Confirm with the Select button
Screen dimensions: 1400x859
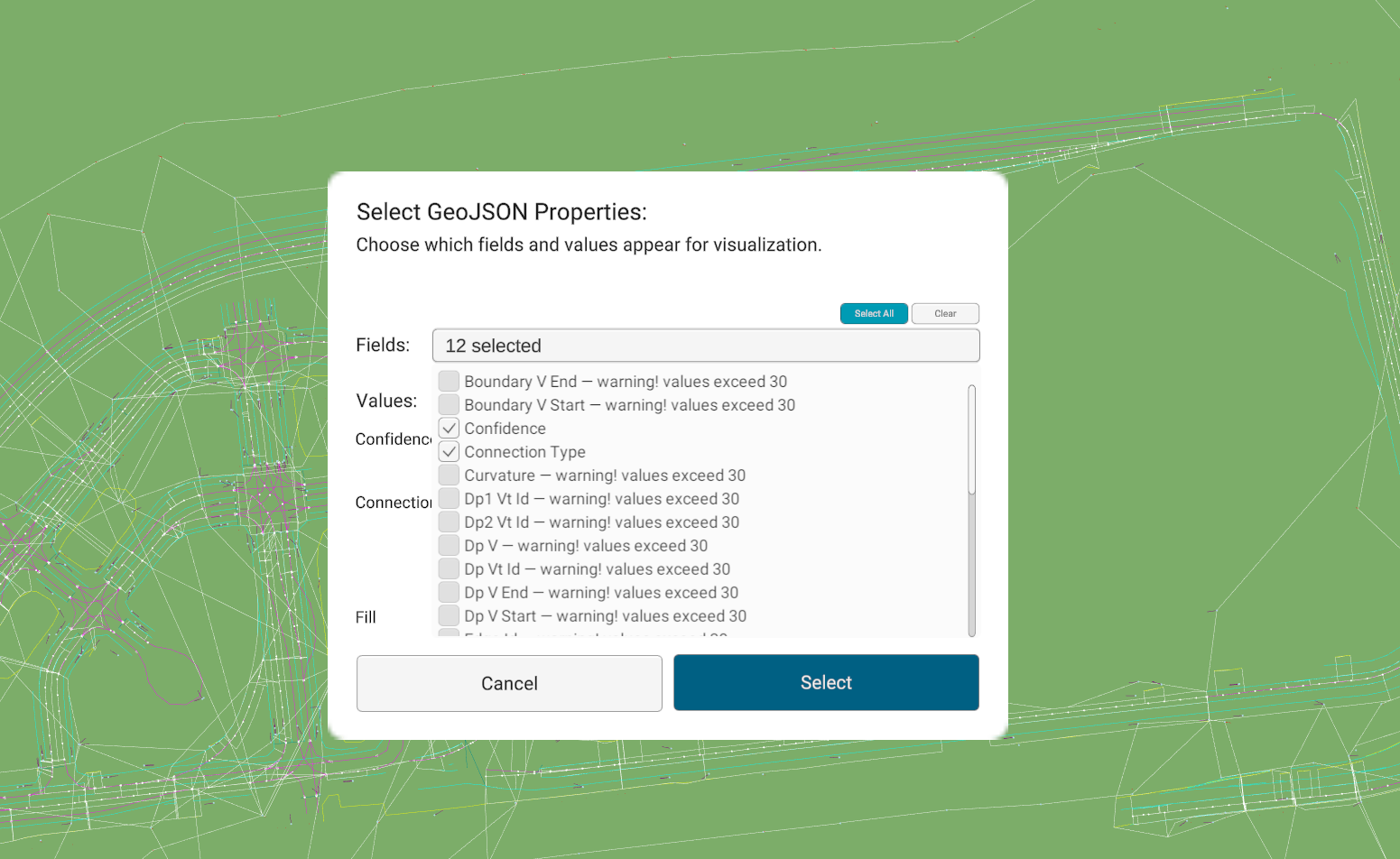coord(826,683)
